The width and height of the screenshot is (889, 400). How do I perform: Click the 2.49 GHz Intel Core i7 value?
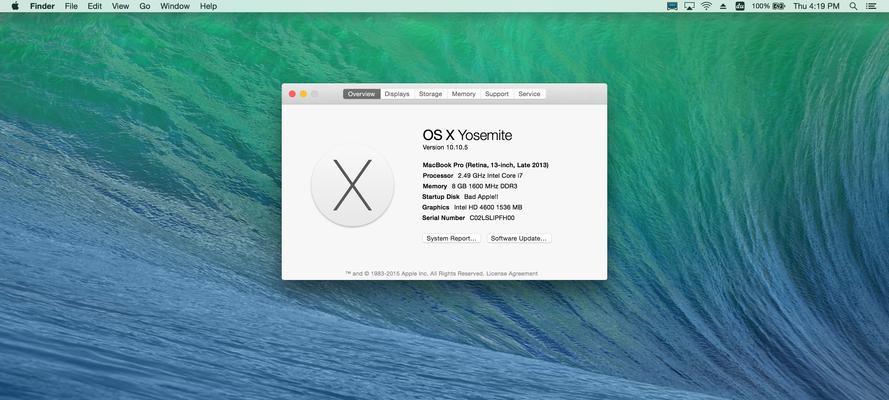click(490, 176)
